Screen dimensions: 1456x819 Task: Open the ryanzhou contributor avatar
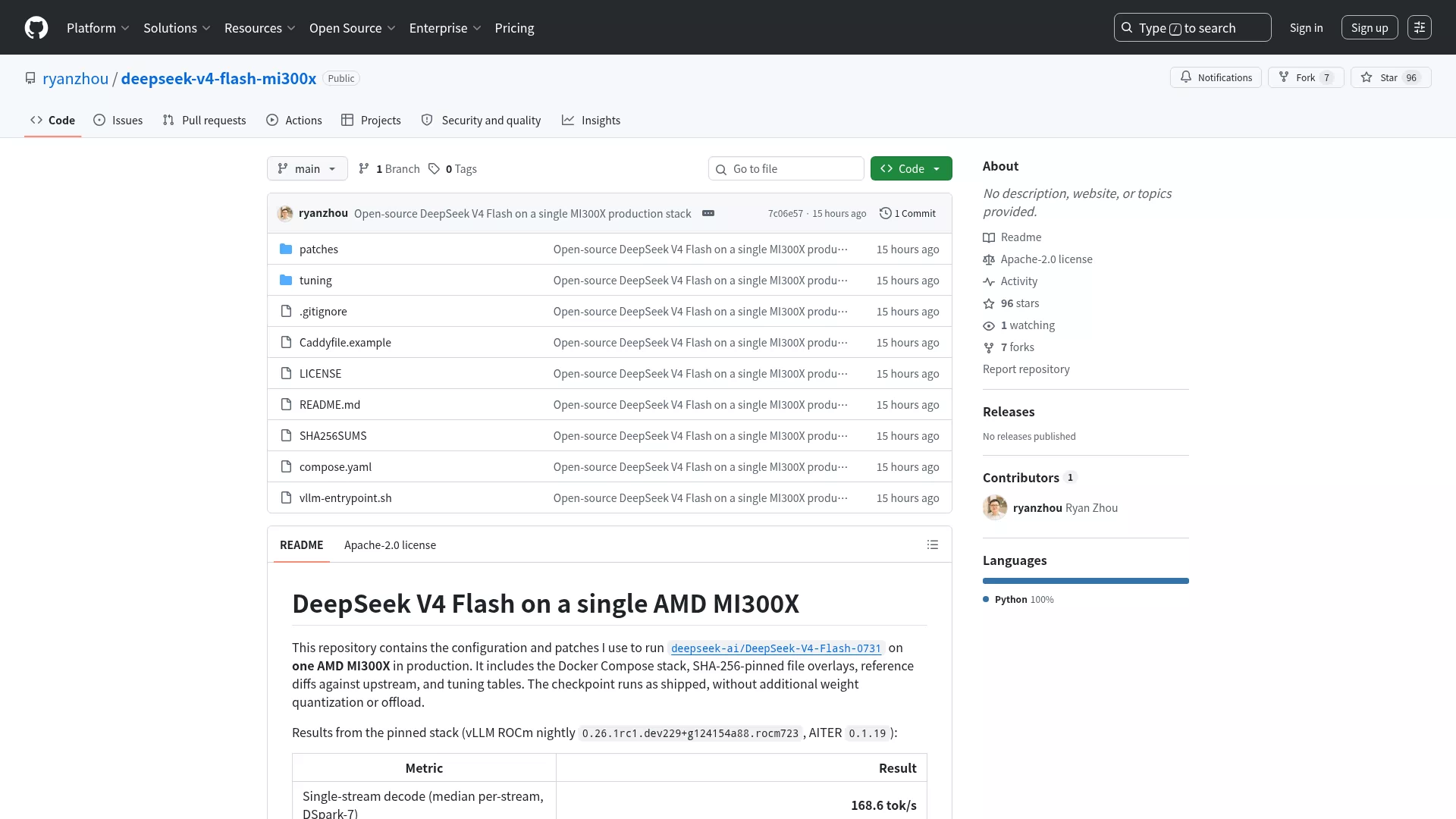(x=995, y=508)
